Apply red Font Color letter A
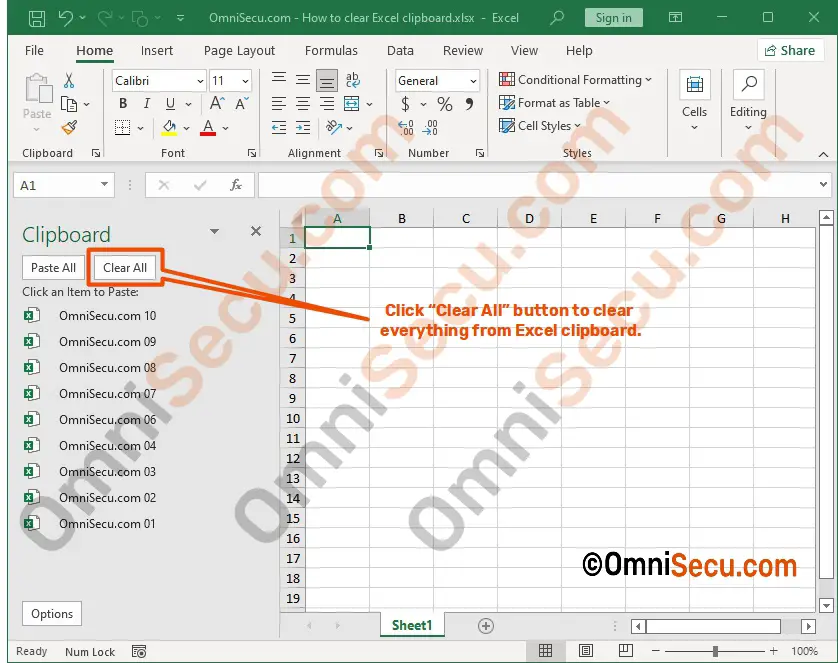The image size is (838, 663). coord(208,128)
